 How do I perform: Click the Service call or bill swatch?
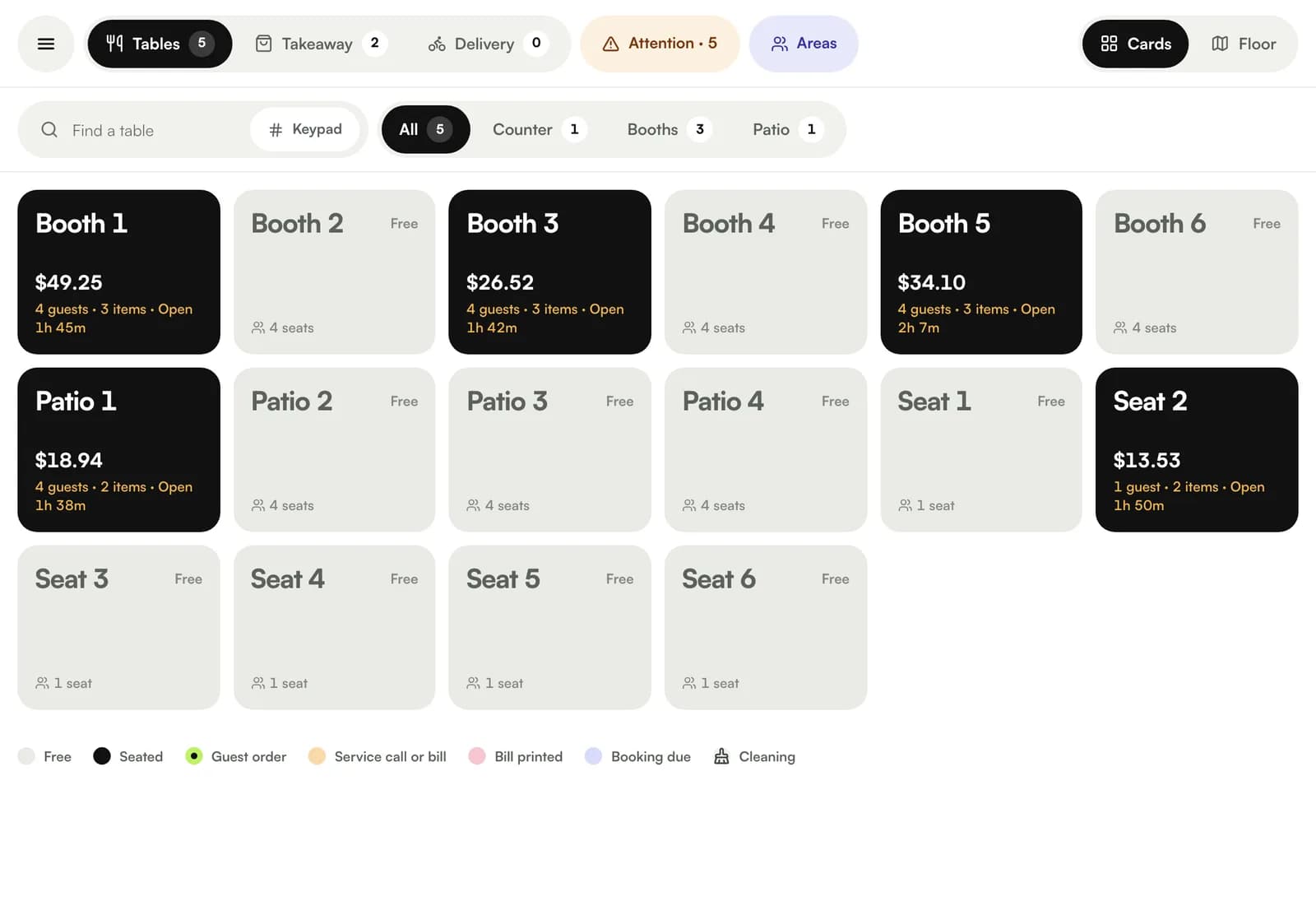pos(317,756)
